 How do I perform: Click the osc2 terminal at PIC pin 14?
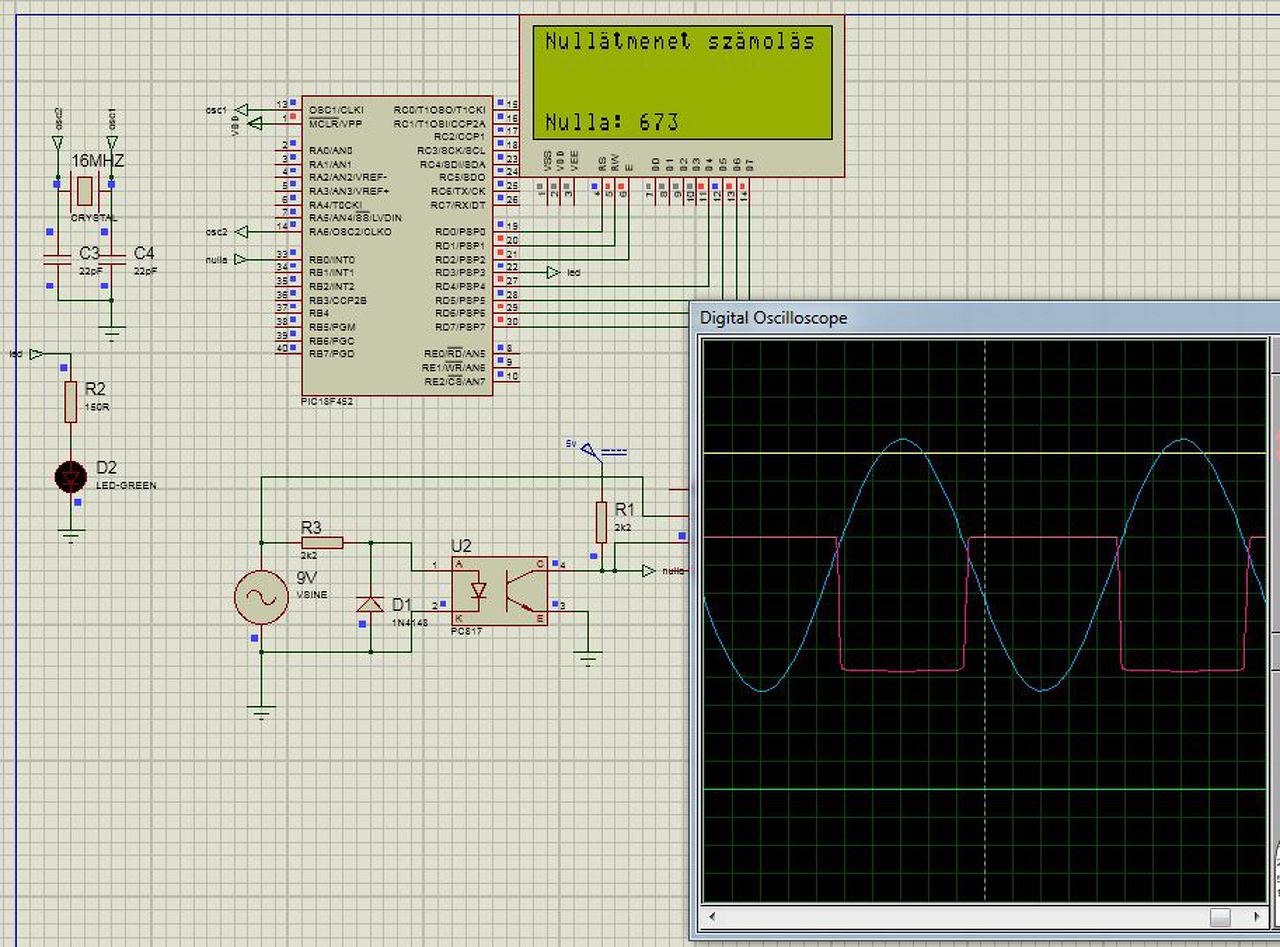coord(242,231)
